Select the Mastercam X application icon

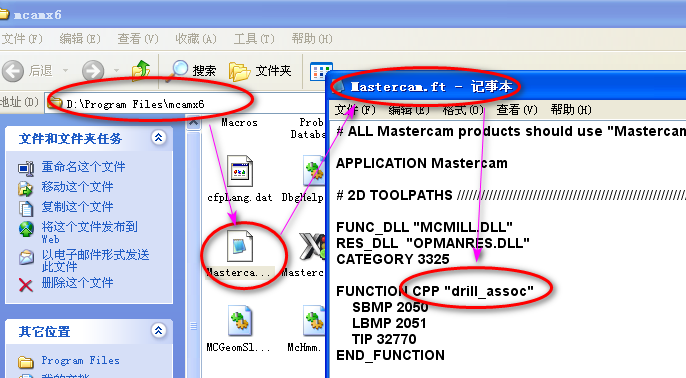point(312,245)
